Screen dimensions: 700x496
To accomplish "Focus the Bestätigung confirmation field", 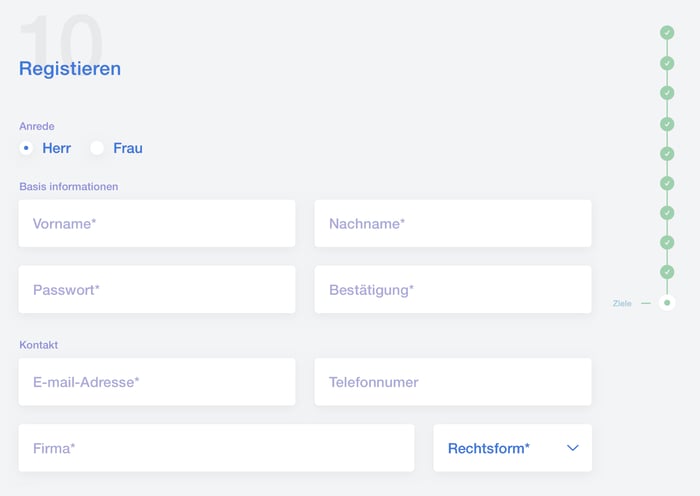I will point(453,290).
